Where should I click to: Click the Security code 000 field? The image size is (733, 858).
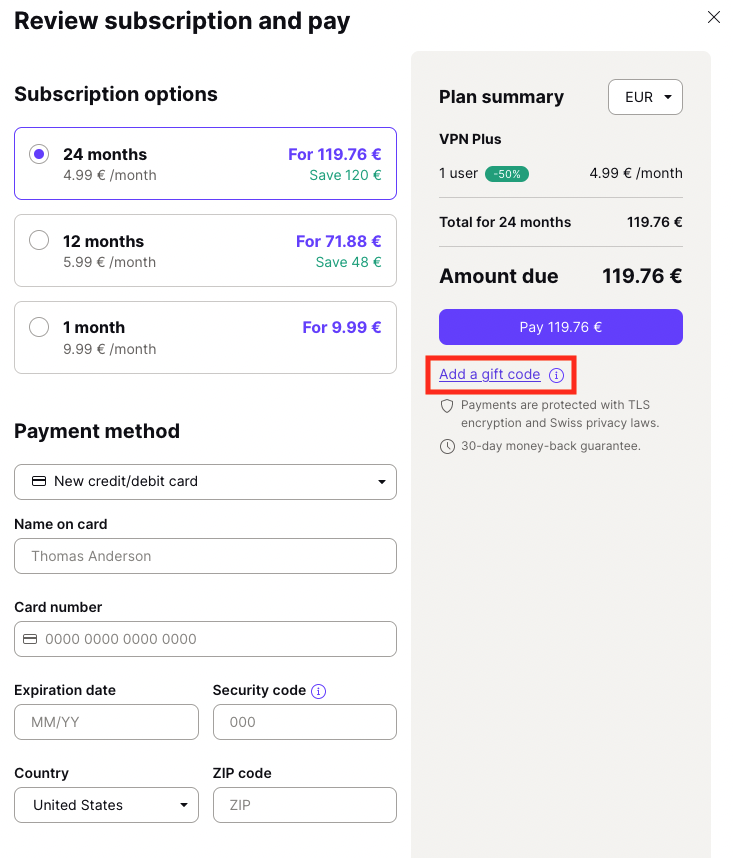click(305, 722)
